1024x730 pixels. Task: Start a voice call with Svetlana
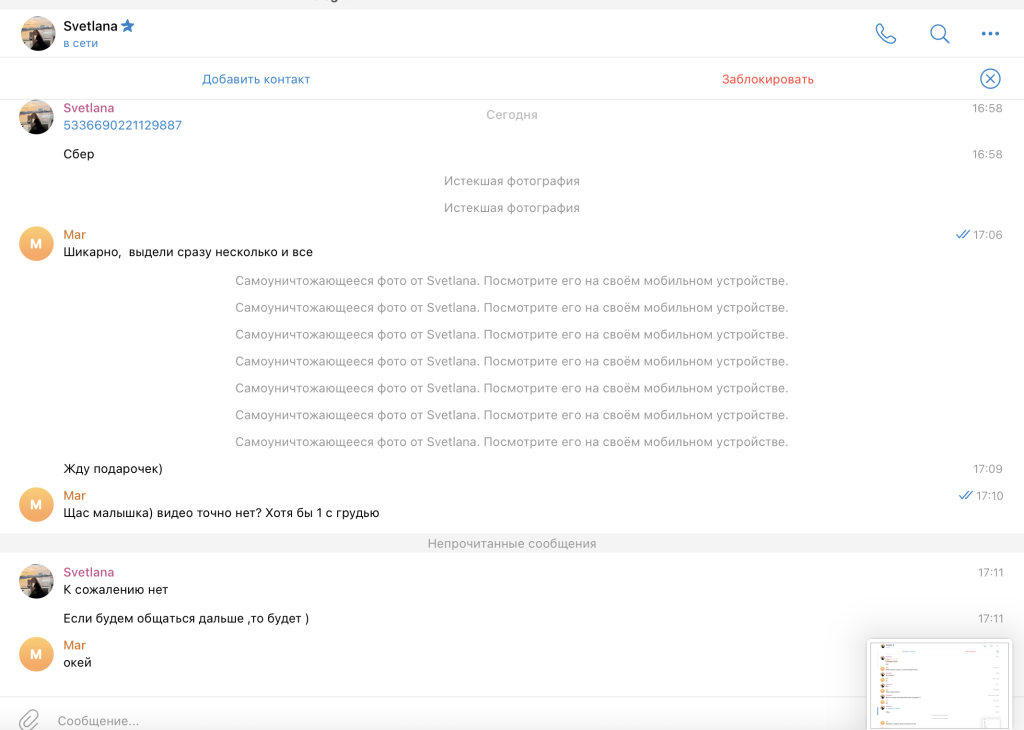point(885,33)
